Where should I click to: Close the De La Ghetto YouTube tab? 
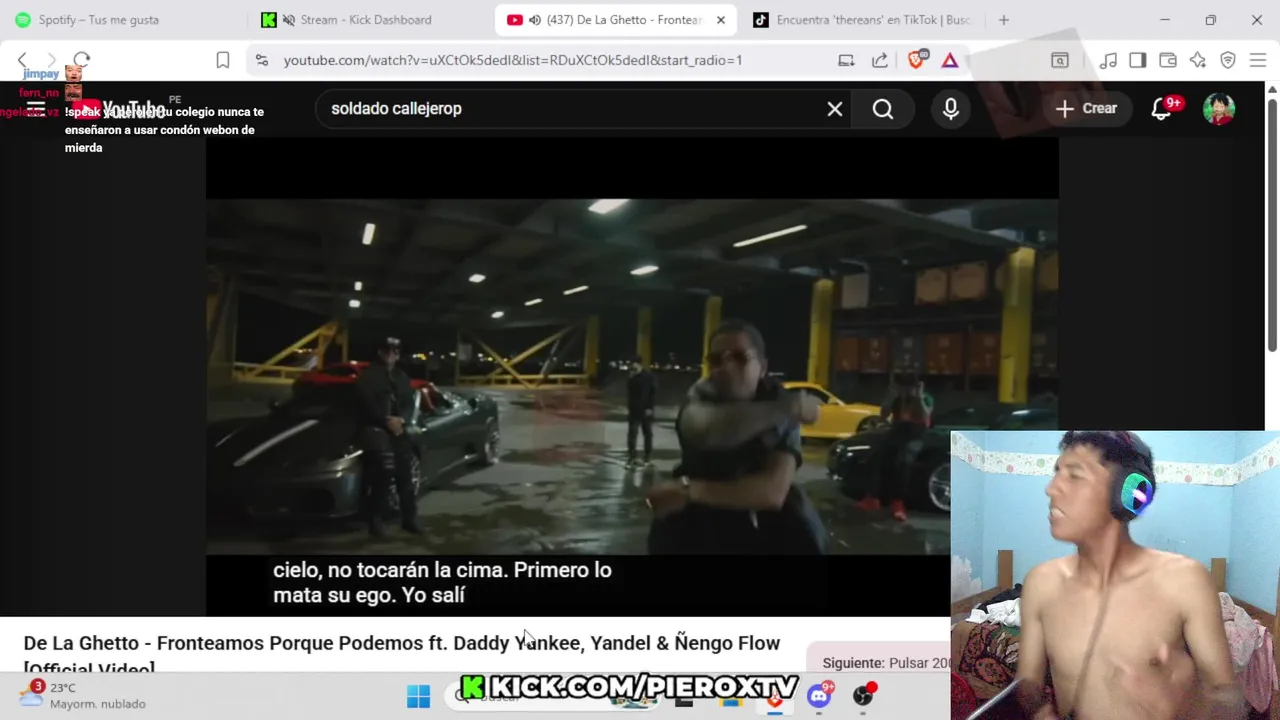721,20
